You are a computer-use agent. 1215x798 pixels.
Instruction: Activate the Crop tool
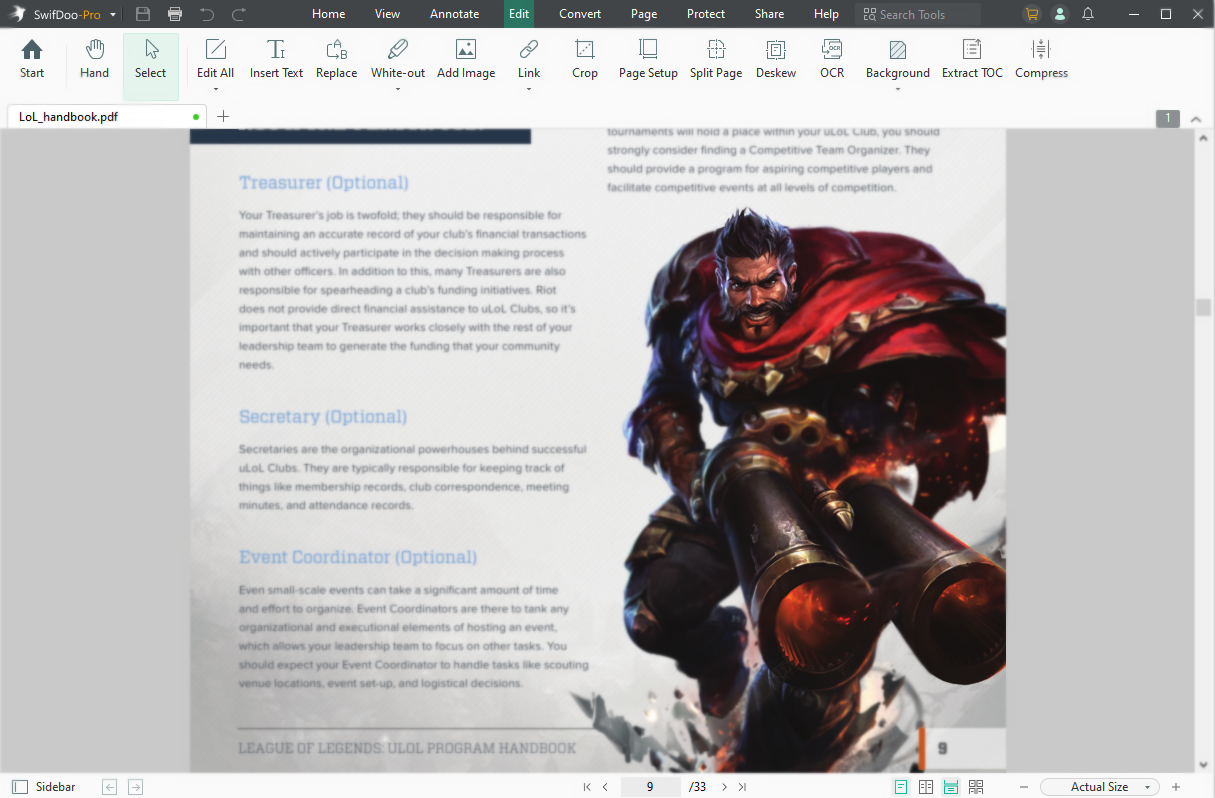point(585,59)
